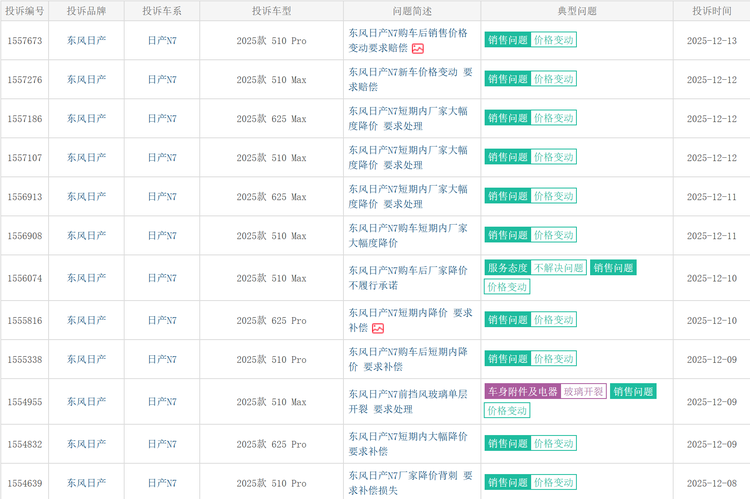
Task: Click 2025款 625 Pro model in row 1555816
Action: pos(271,321)
